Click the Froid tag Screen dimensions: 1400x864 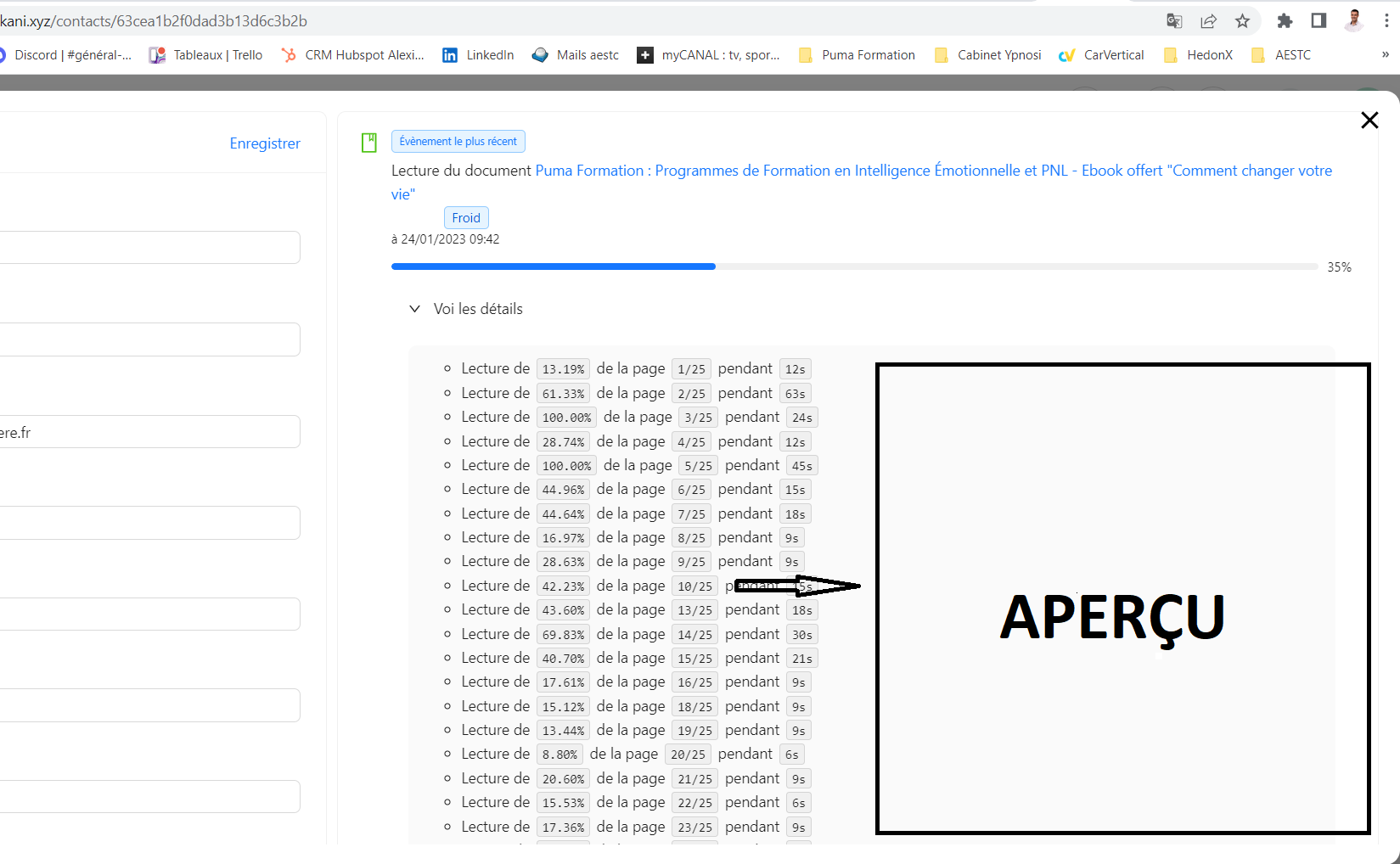click(x=466, y=218)
